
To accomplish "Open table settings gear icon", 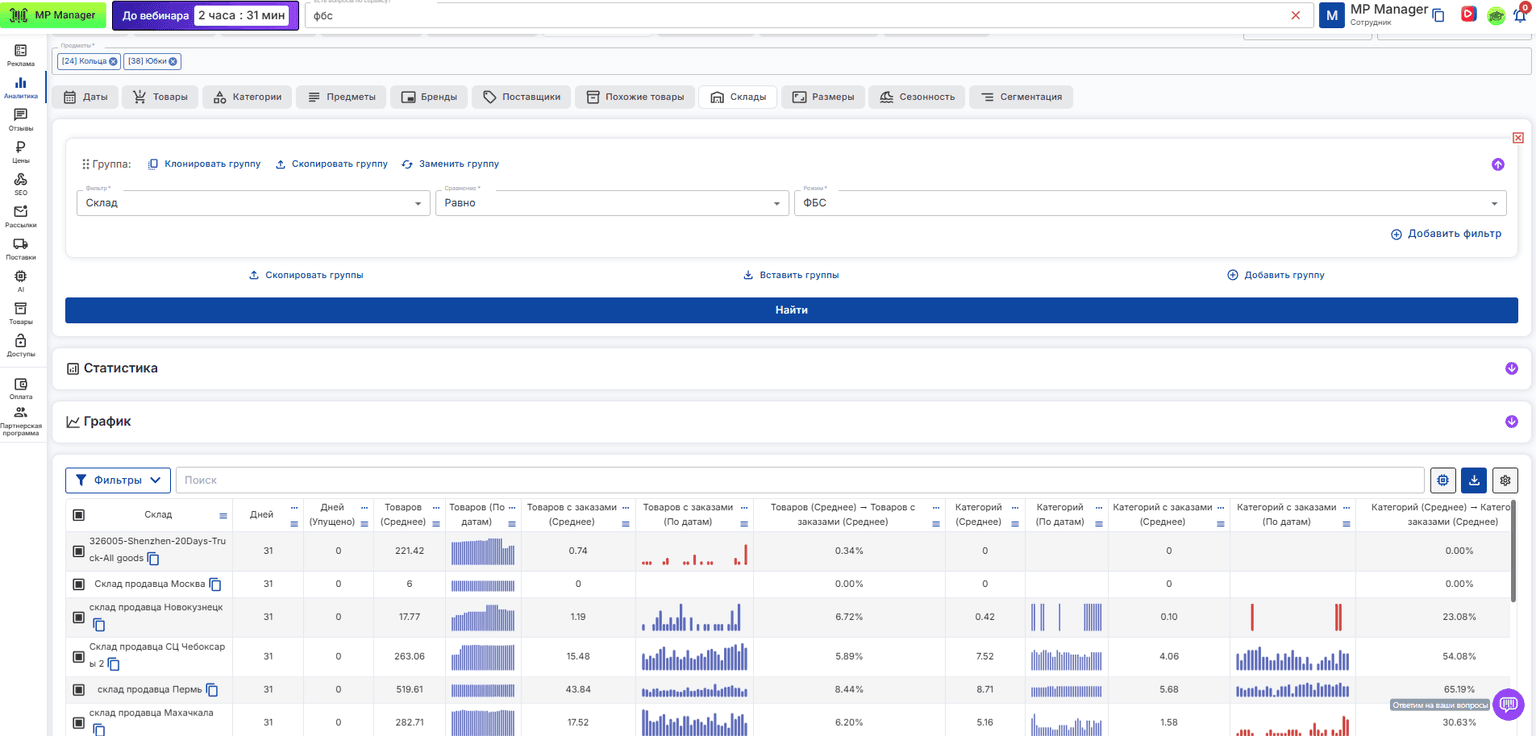I will (1505, 480).
